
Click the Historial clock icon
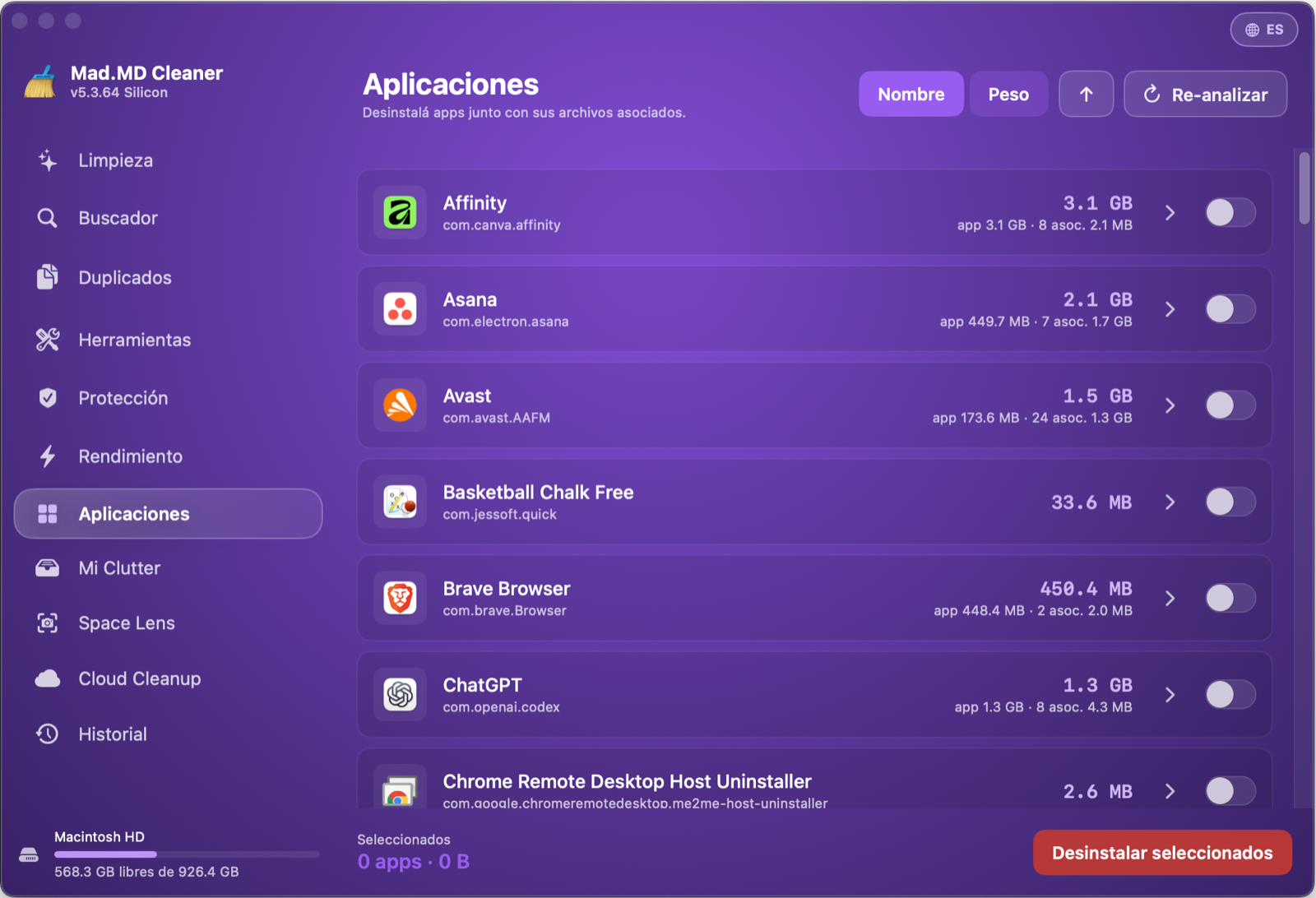coord(48,734)
